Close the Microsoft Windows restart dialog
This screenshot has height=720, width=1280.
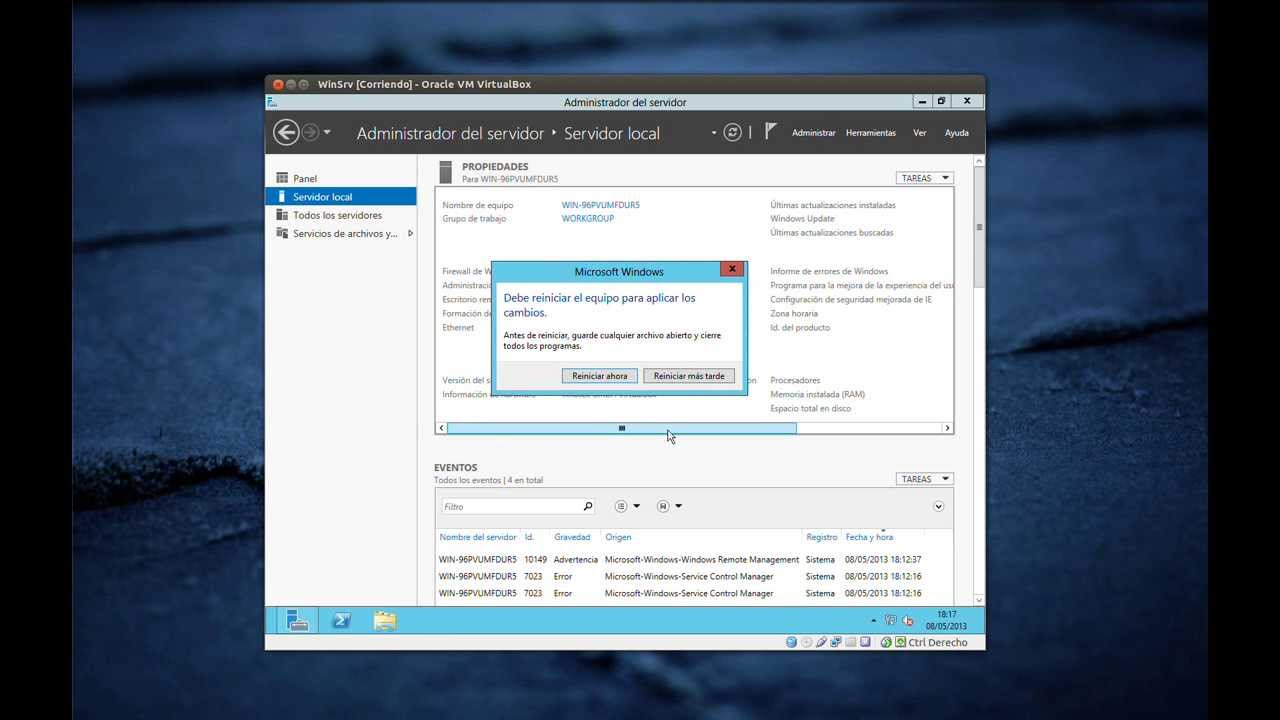[x=732, y=269]
